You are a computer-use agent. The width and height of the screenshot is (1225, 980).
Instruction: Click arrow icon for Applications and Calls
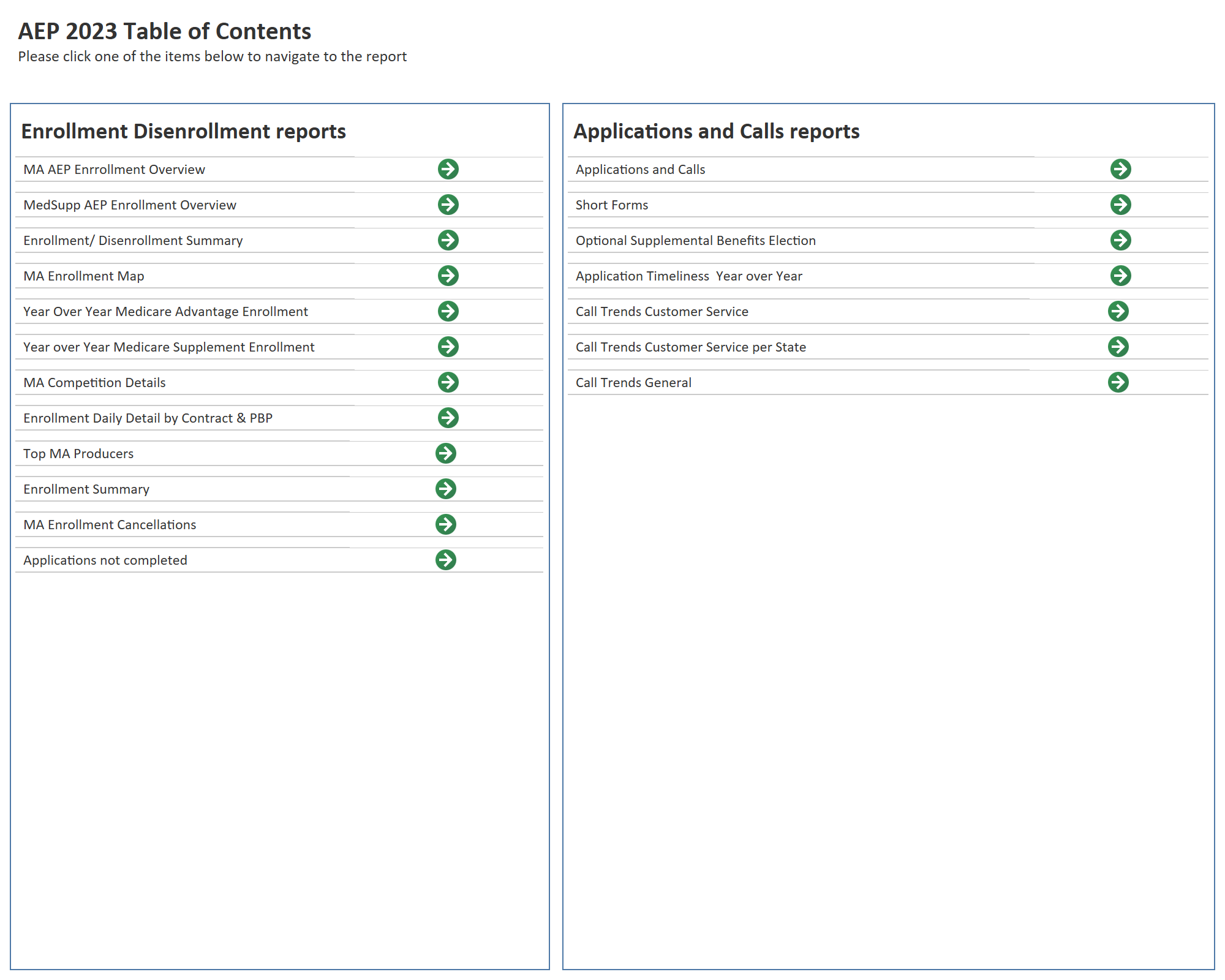click(x=1121, y=169)
